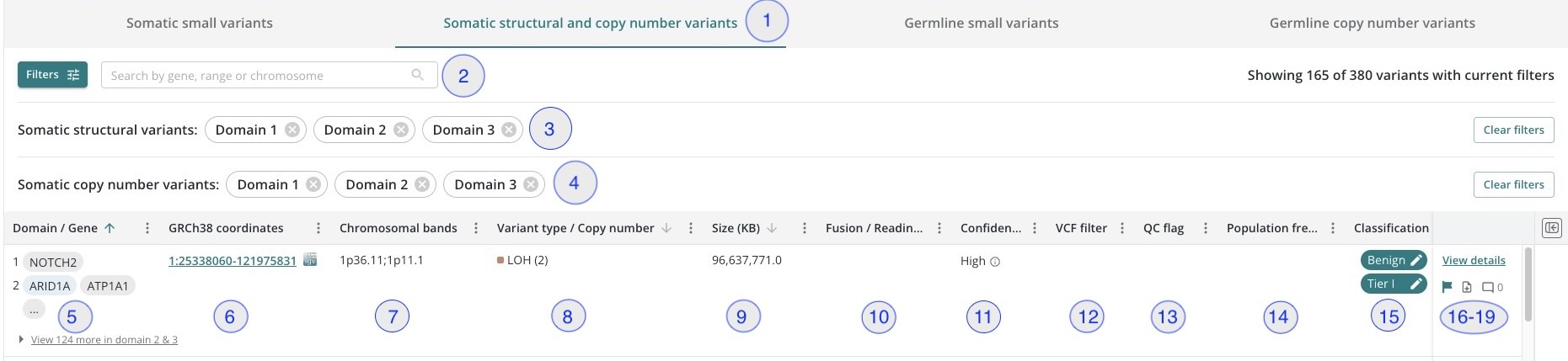The height and width of the screenshot is (361, 1568).
Task: Edit the Tier I classification pencil
Action: coord(1417,284)
